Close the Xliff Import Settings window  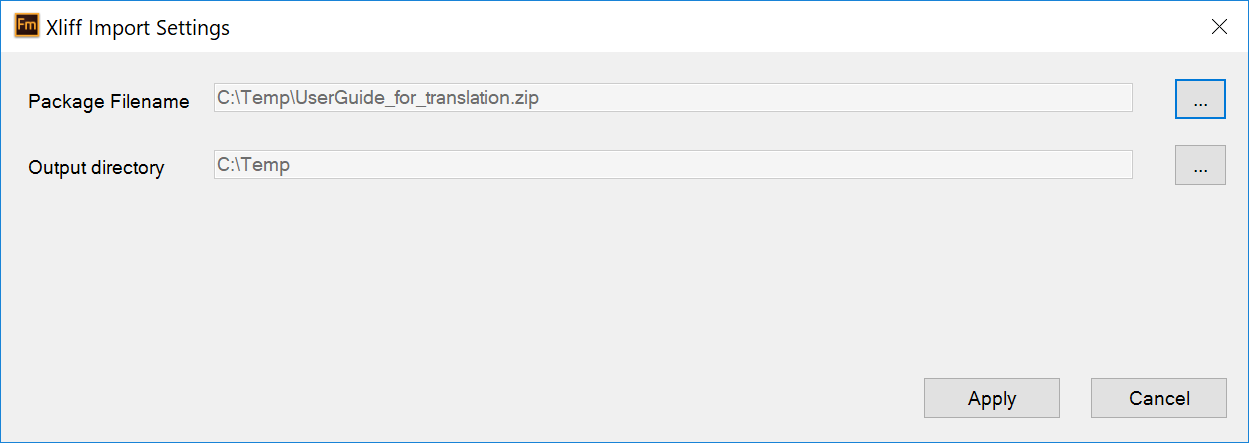pyautogui.click(x=1219, y=27)
